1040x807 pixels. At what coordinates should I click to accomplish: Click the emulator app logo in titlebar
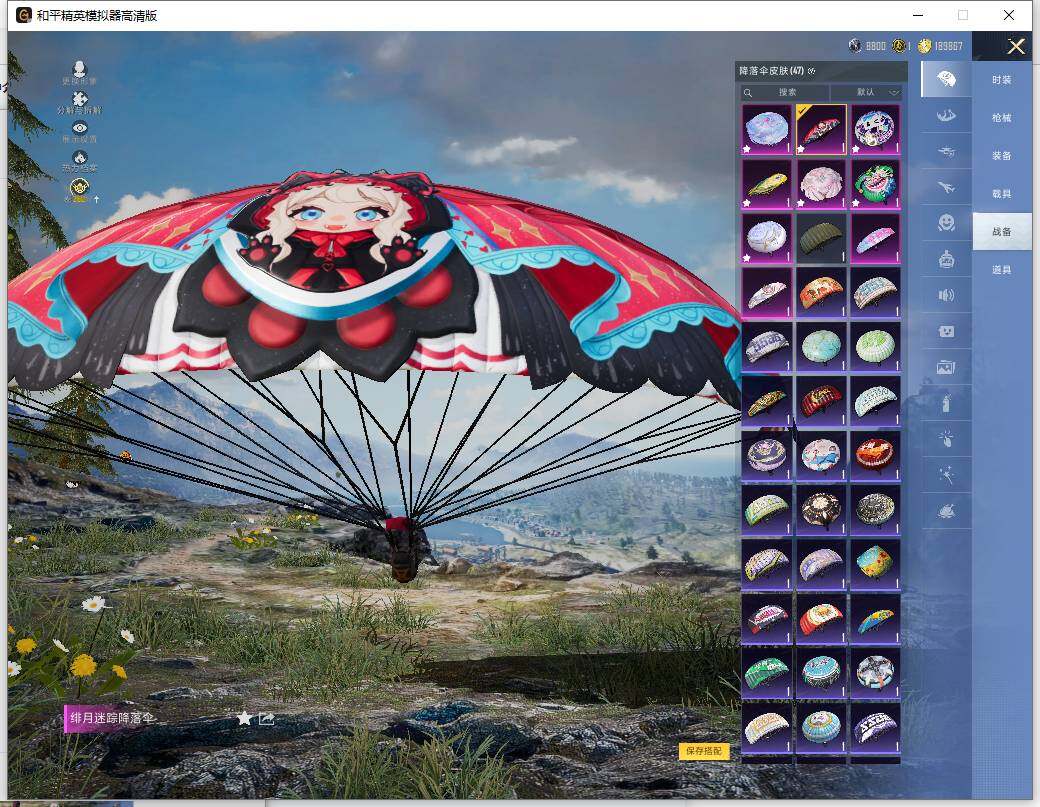[x=24, y=15]
